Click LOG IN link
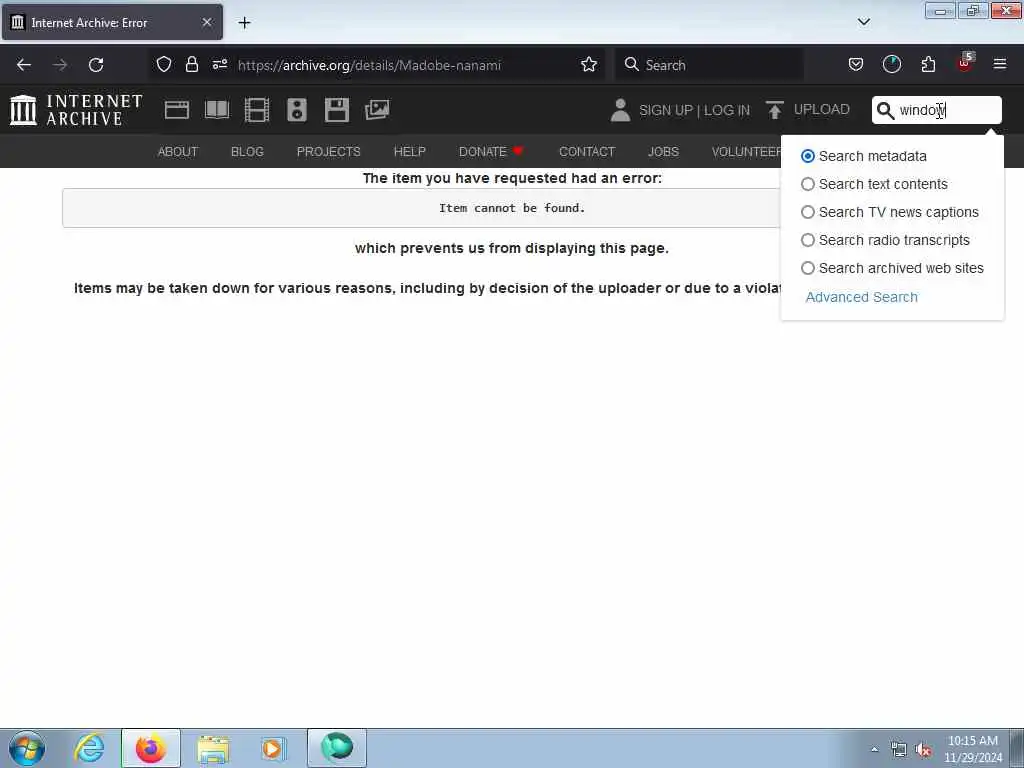The image size is (1024, 768). (727, 110)
